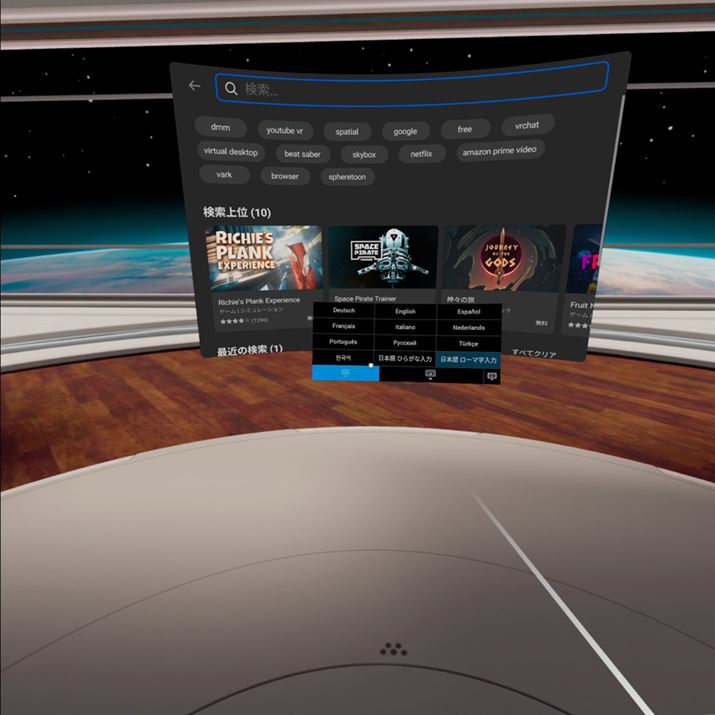Choose Français keyboard language
715x715 pixels.
[x=344, y=326]
